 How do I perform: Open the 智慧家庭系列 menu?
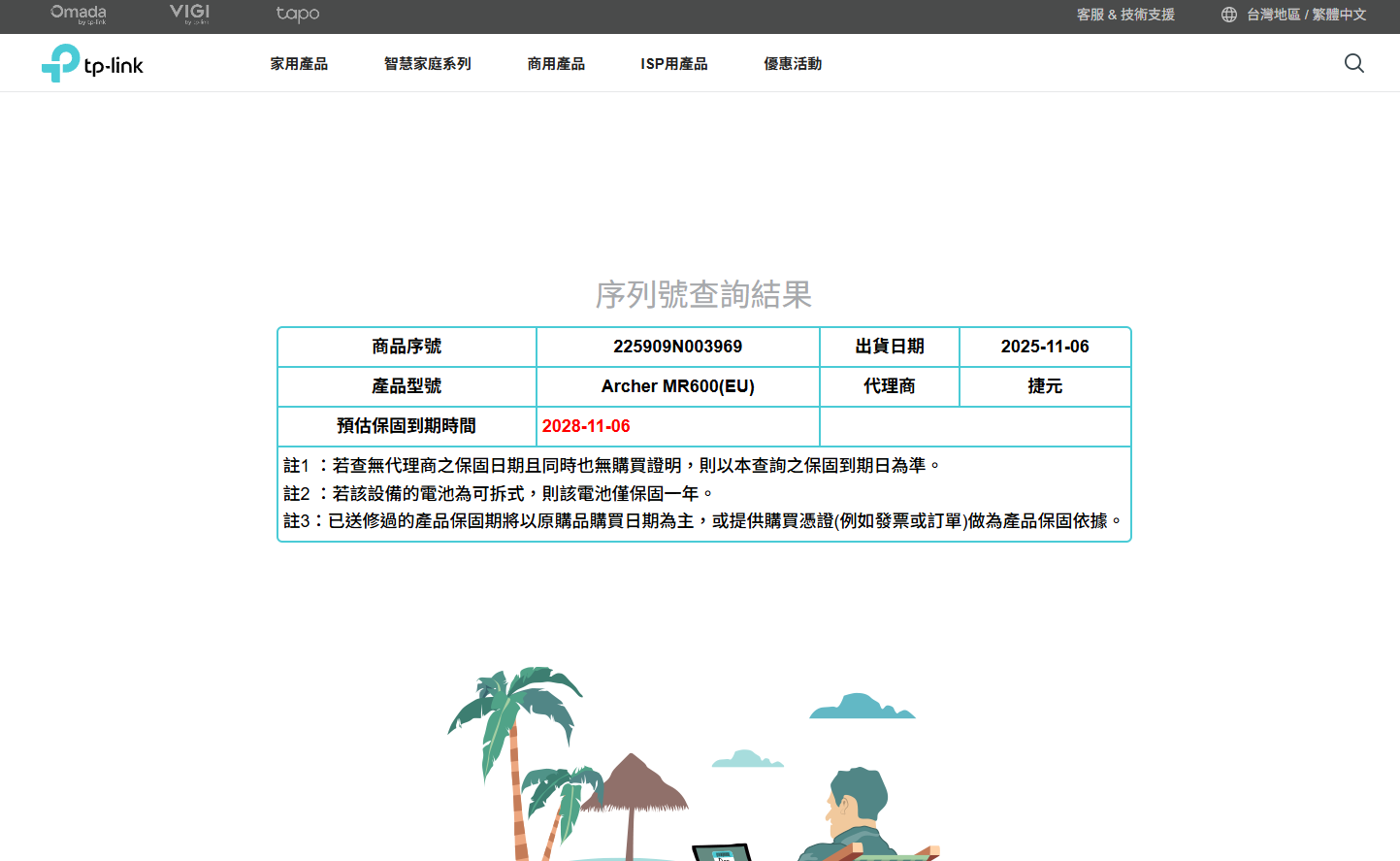coord(428,63)
